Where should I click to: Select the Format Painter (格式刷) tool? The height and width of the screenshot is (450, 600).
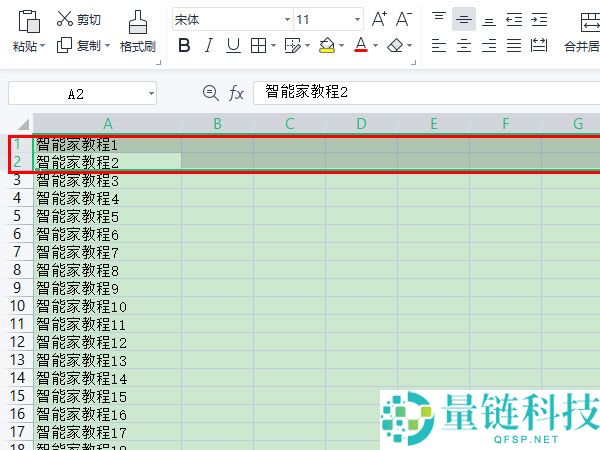[x=138, y=32]
